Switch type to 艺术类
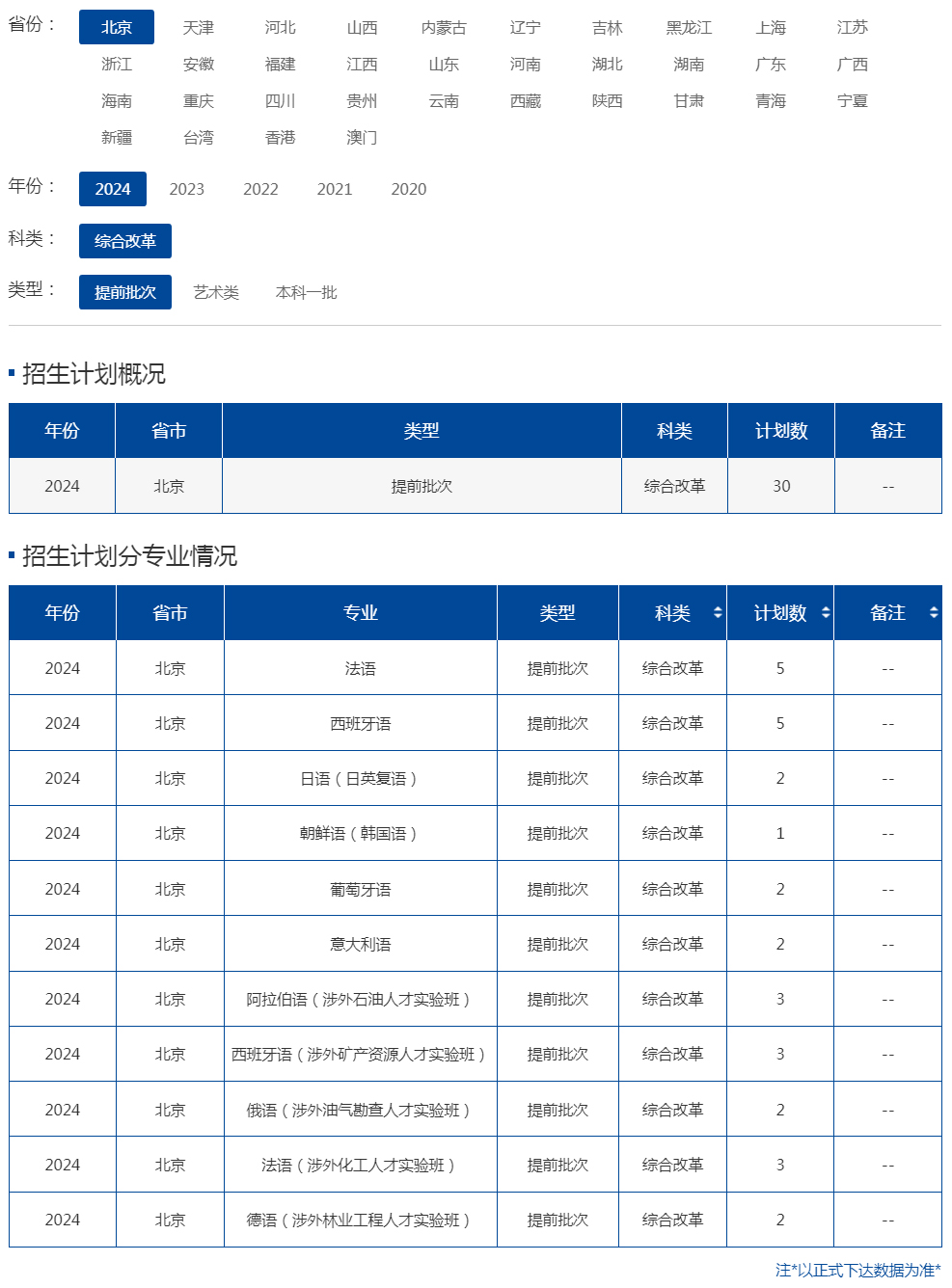Image resolution: width=952 pixels, height=1288 pixels. (216, 292)
